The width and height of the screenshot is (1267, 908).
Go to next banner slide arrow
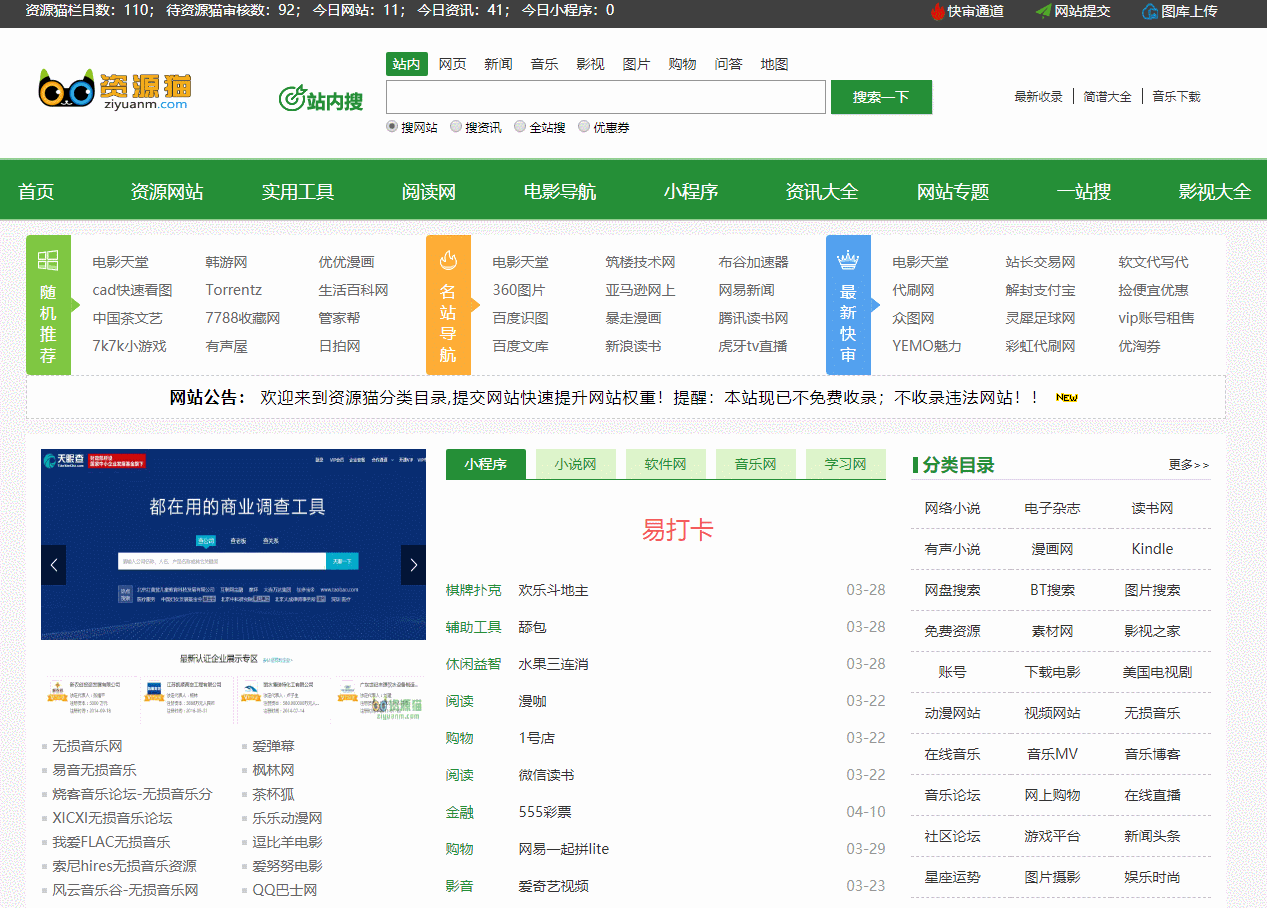[413, 565]
